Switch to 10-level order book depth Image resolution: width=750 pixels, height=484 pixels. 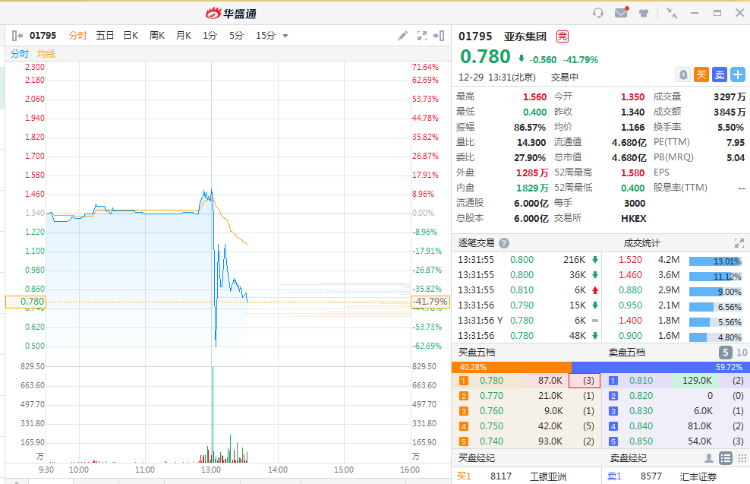741,352
